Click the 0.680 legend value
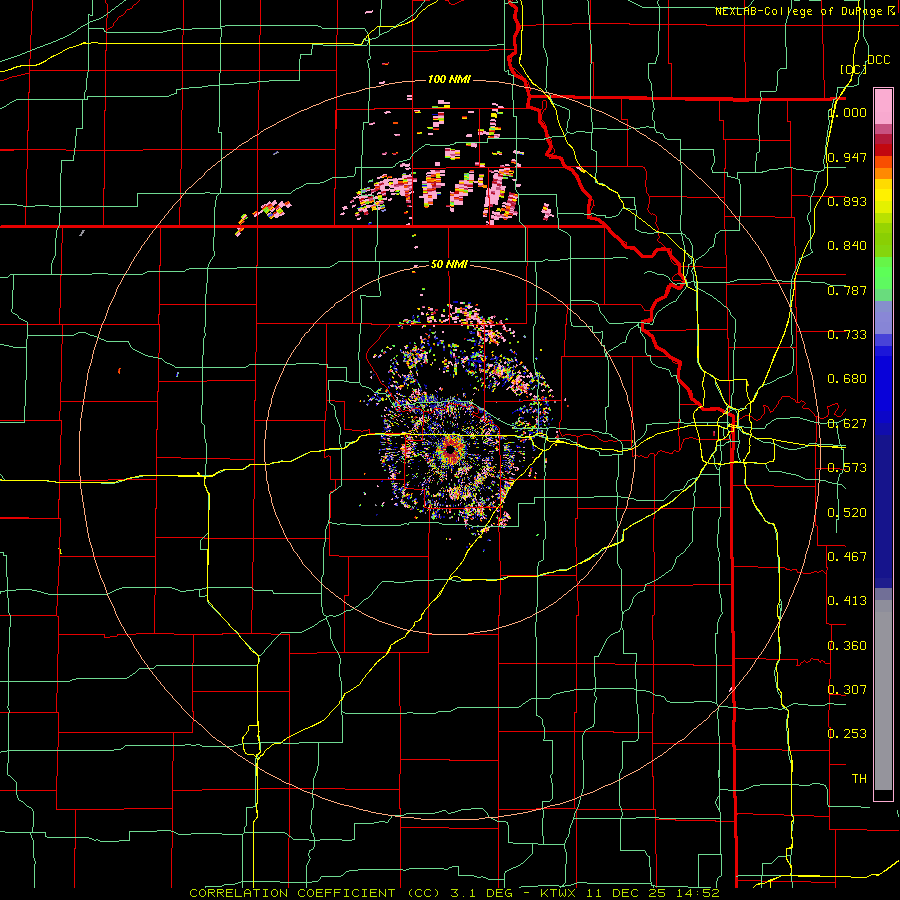900x900 pixels. point(847,379)
